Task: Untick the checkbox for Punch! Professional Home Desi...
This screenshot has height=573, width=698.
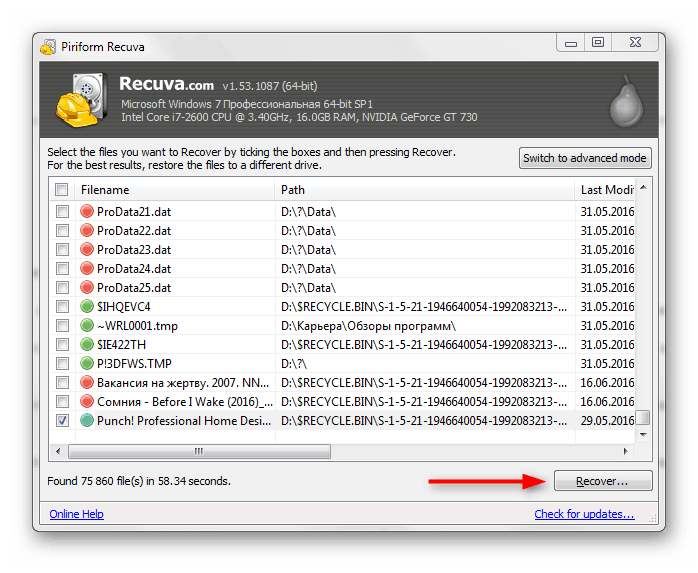Action: click(x=62, y=420)
